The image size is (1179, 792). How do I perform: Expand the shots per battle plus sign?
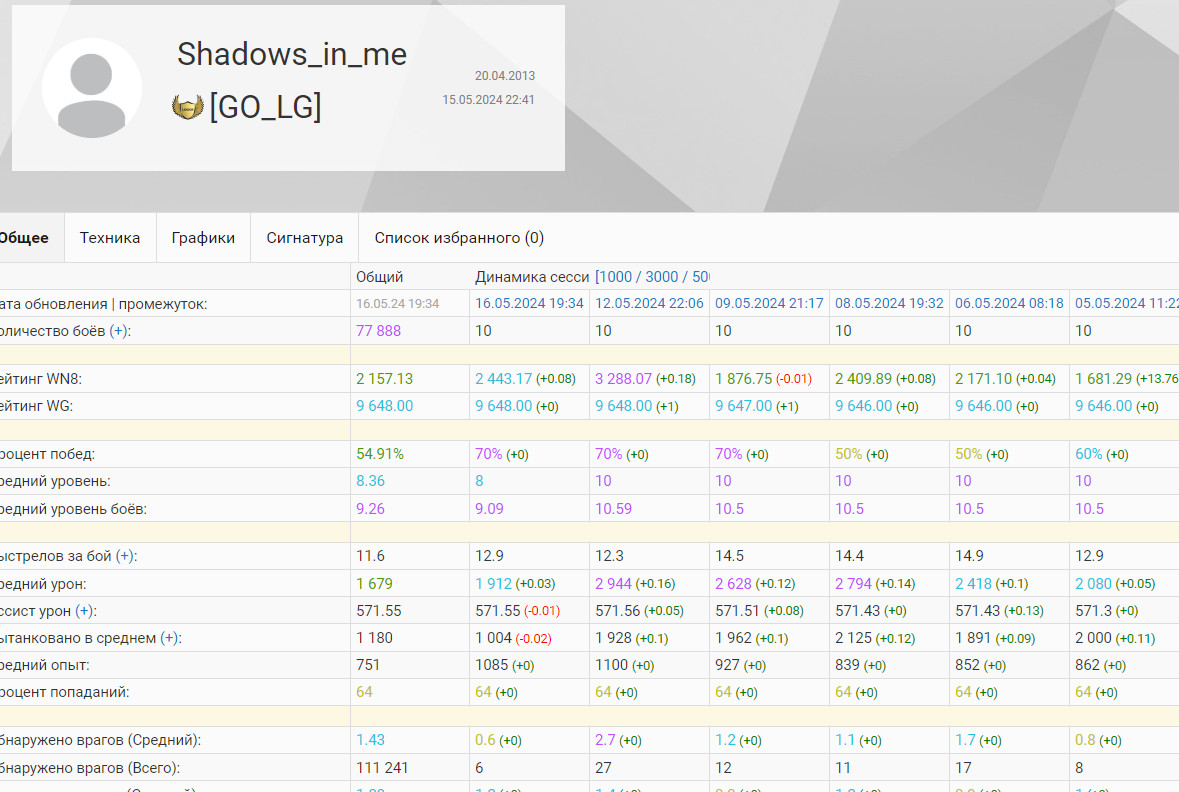[x=125, y=556]
